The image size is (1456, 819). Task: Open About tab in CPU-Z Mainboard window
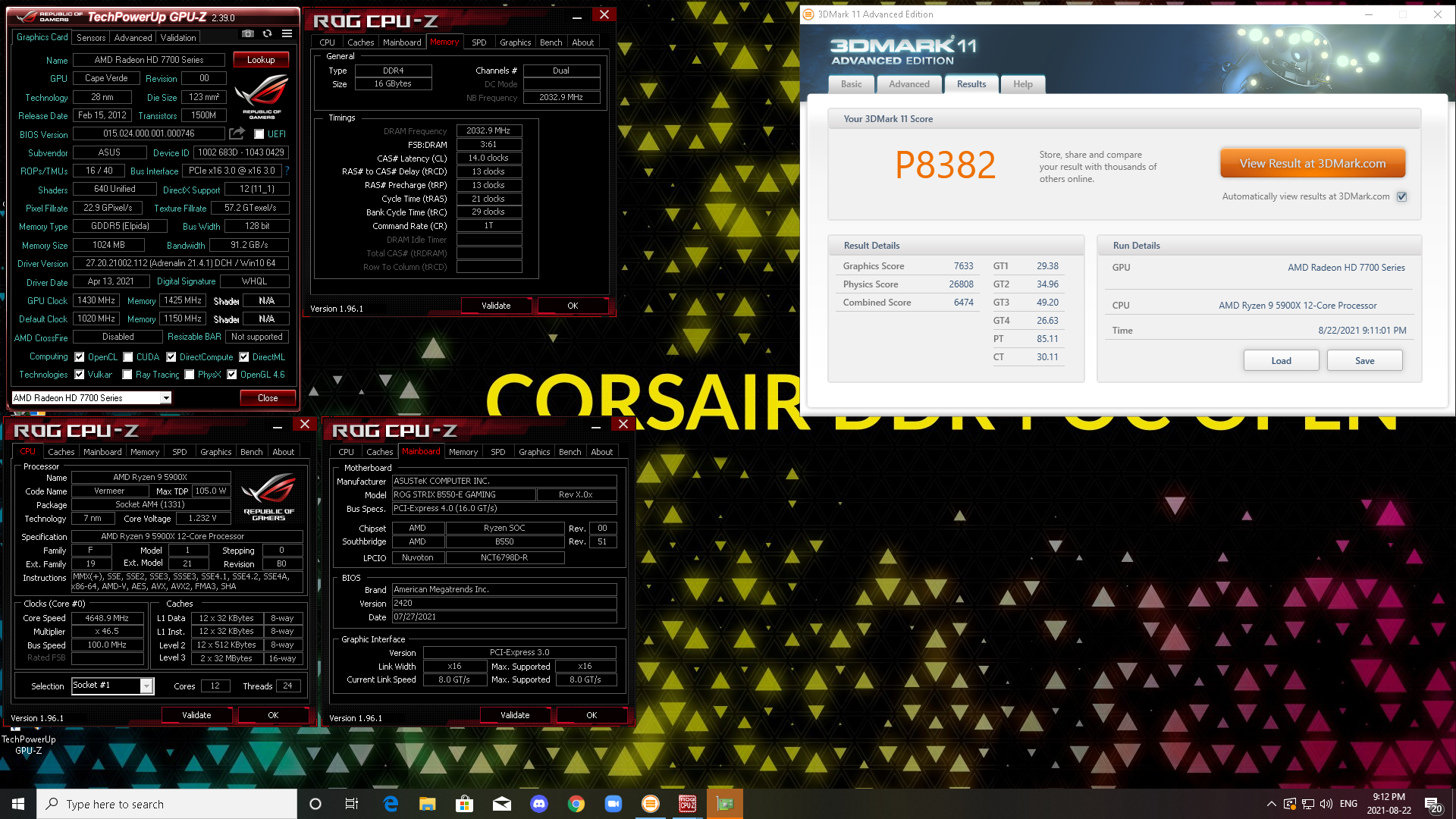click(x=602, y=452)
